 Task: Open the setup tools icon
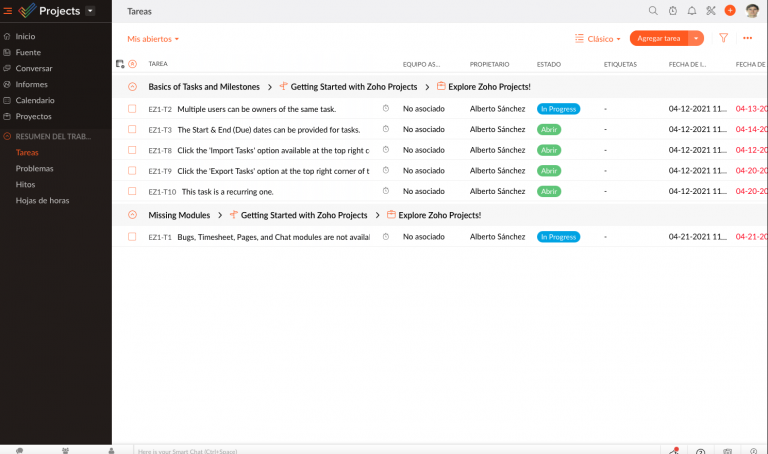tap(711, 11)
